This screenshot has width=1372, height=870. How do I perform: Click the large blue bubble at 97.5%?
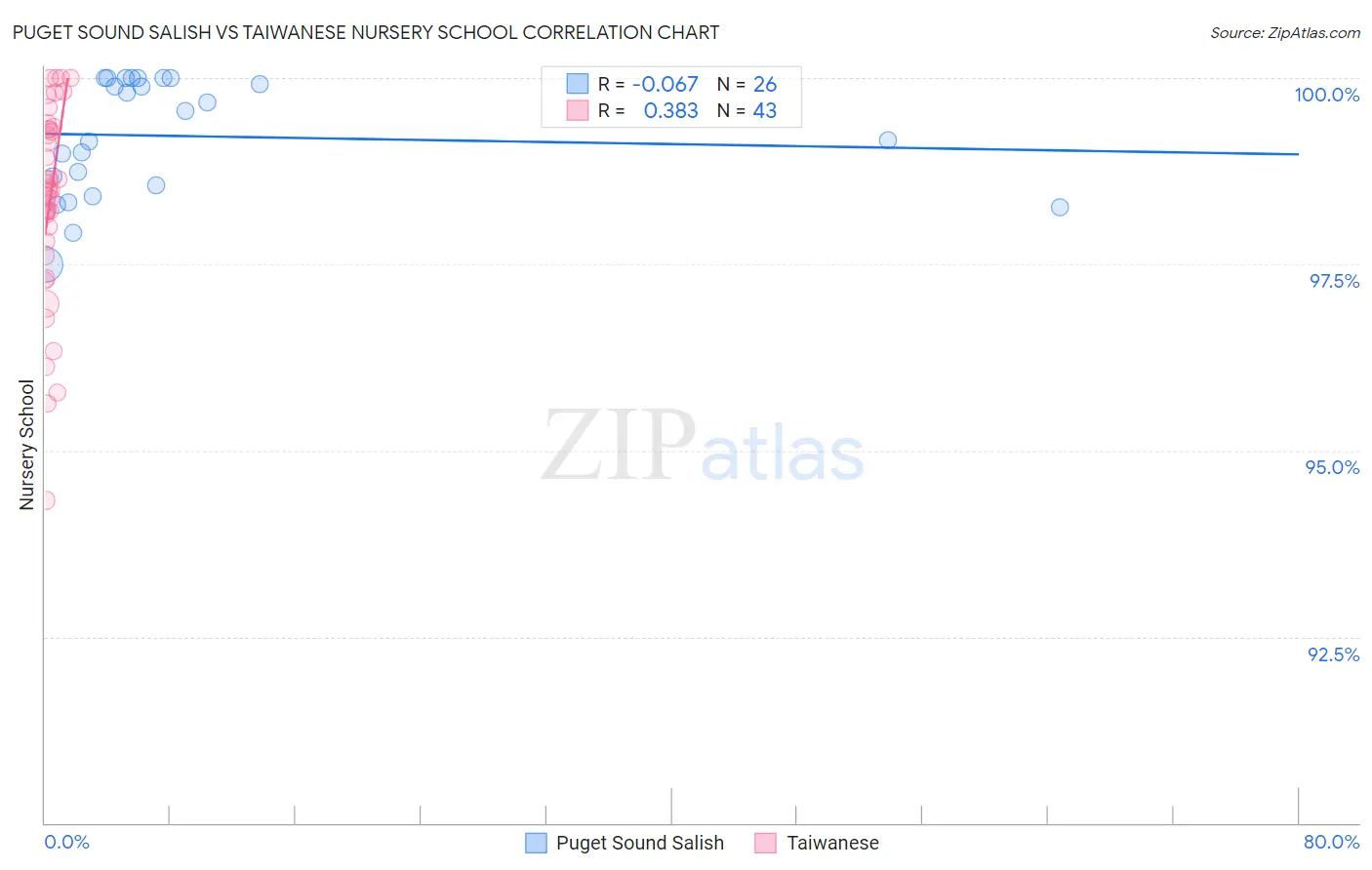46,264
